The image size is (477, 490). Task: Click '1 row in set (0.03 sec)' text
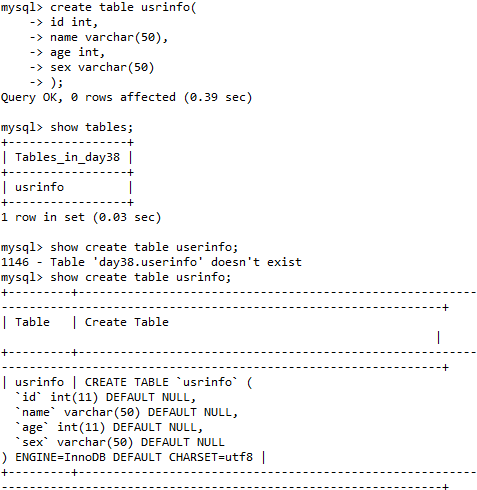pos(81,217)
